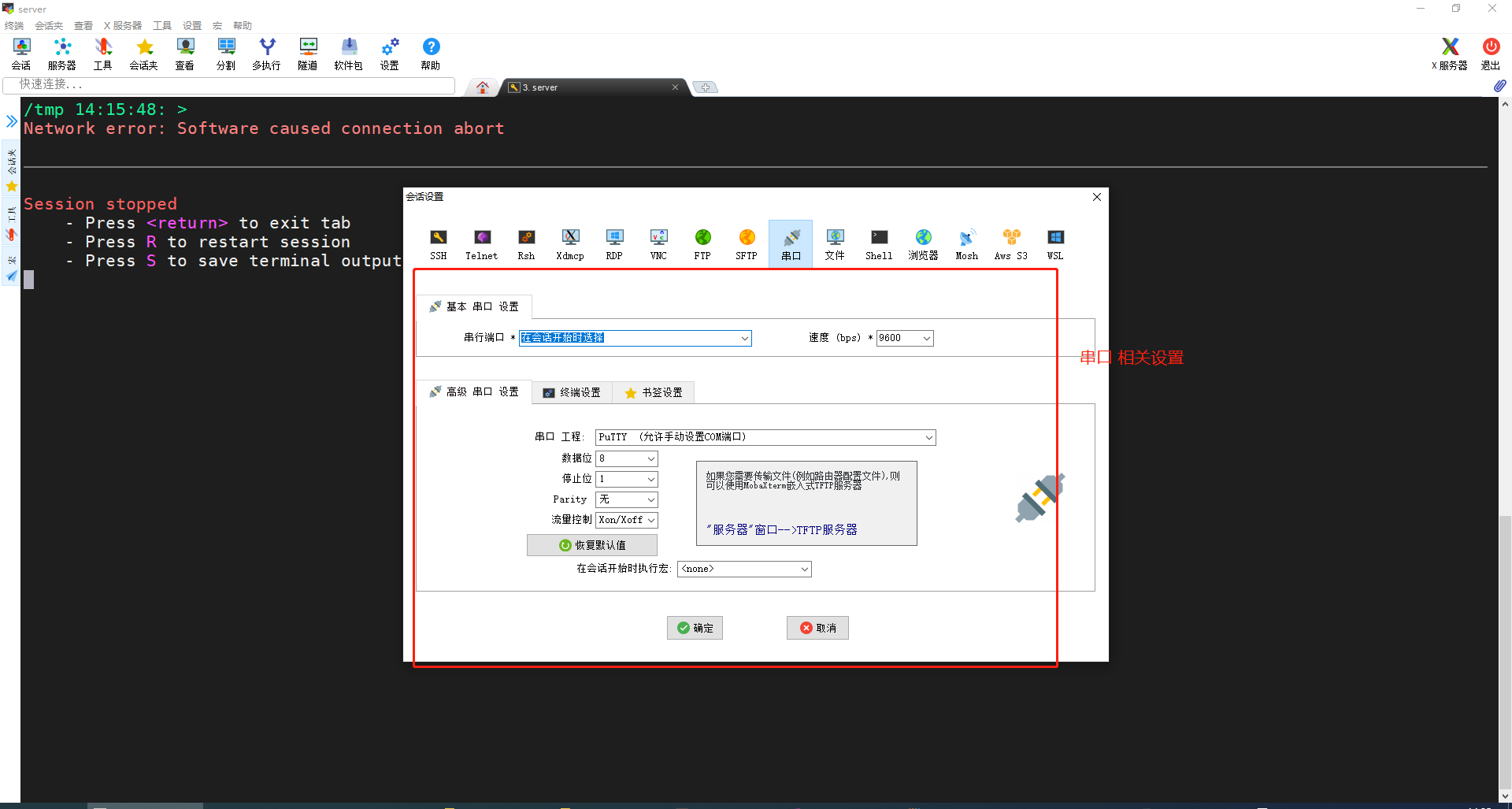Image resolution: width=1512 pixels, height=809 pixels.
Task: Switch to 终端设置 tab
Action: (x=573, y=392)
